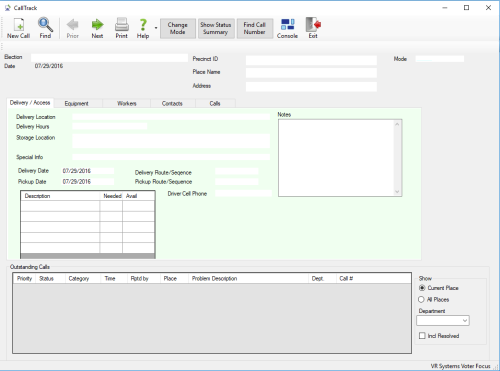Click the Election field
This screenshot has height=371, width=500.
(109, 58)
